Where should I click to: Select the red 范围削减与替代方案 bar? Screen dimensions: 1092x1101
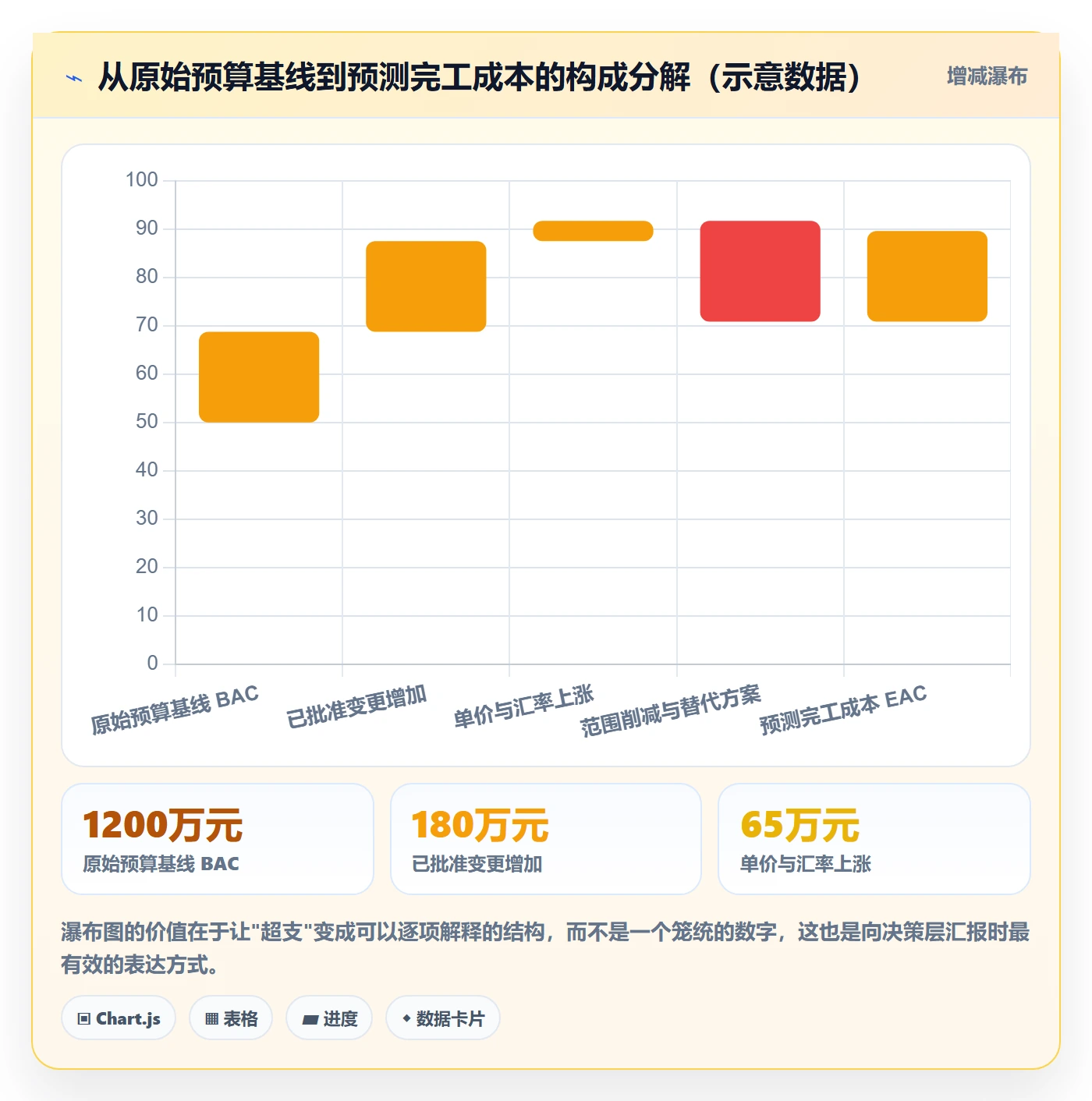pos(760,271)
